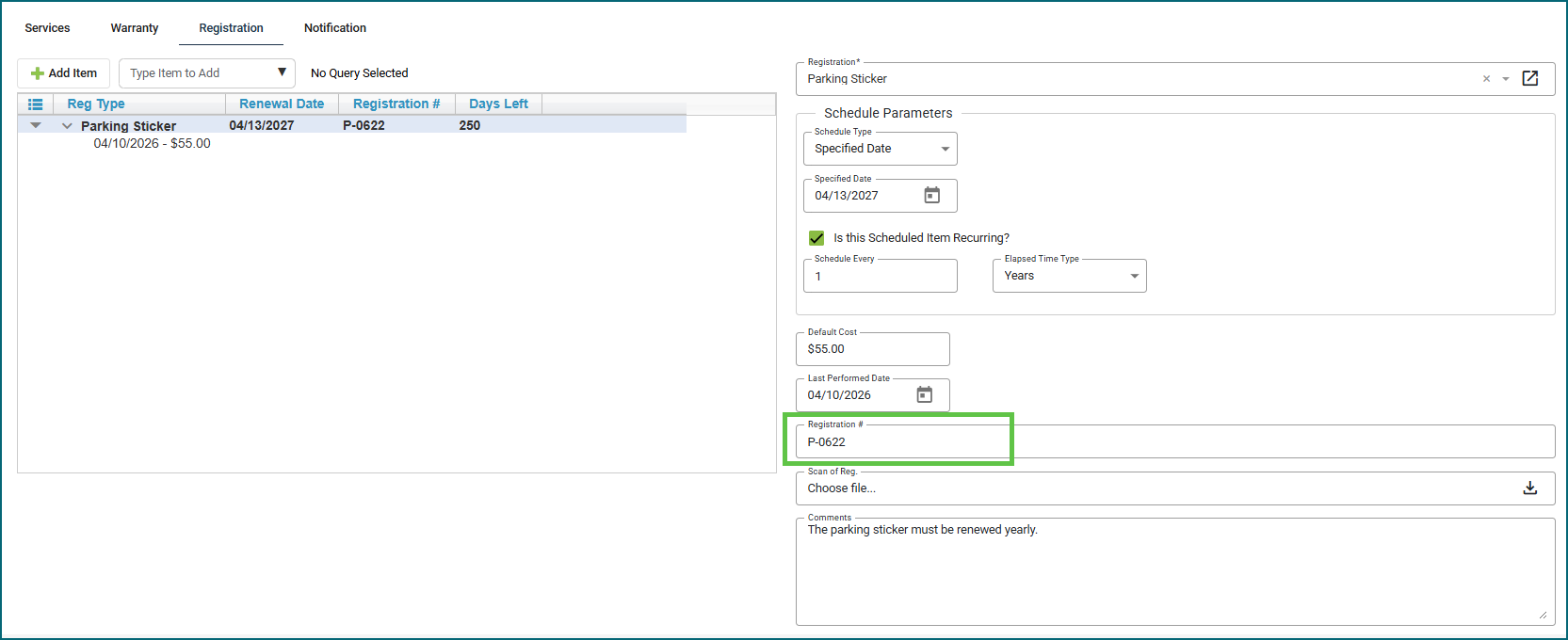Sort by Days Left column
The width and height of the screenshot is (1568, 640).
(x=498, y=104)
